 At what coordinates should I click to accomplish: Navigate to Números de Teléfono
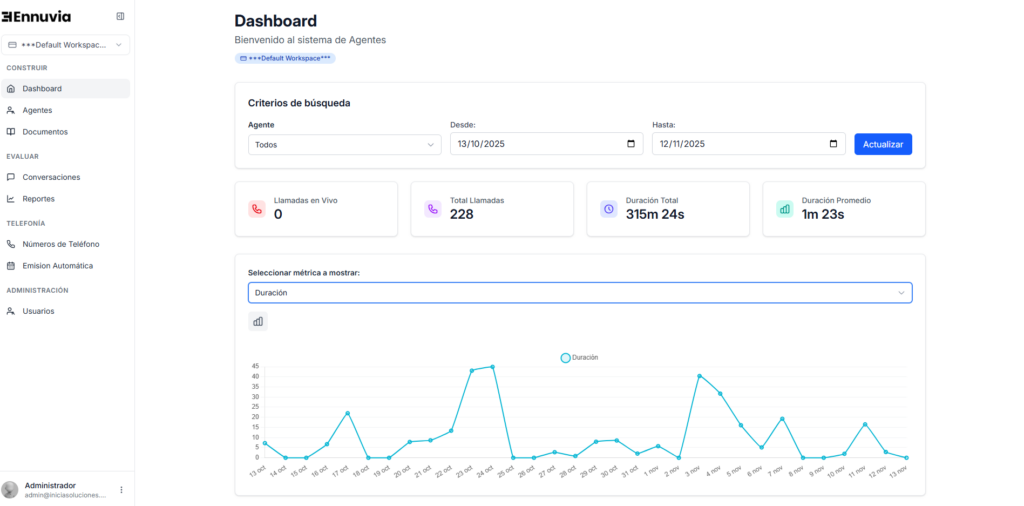[60, 244]
